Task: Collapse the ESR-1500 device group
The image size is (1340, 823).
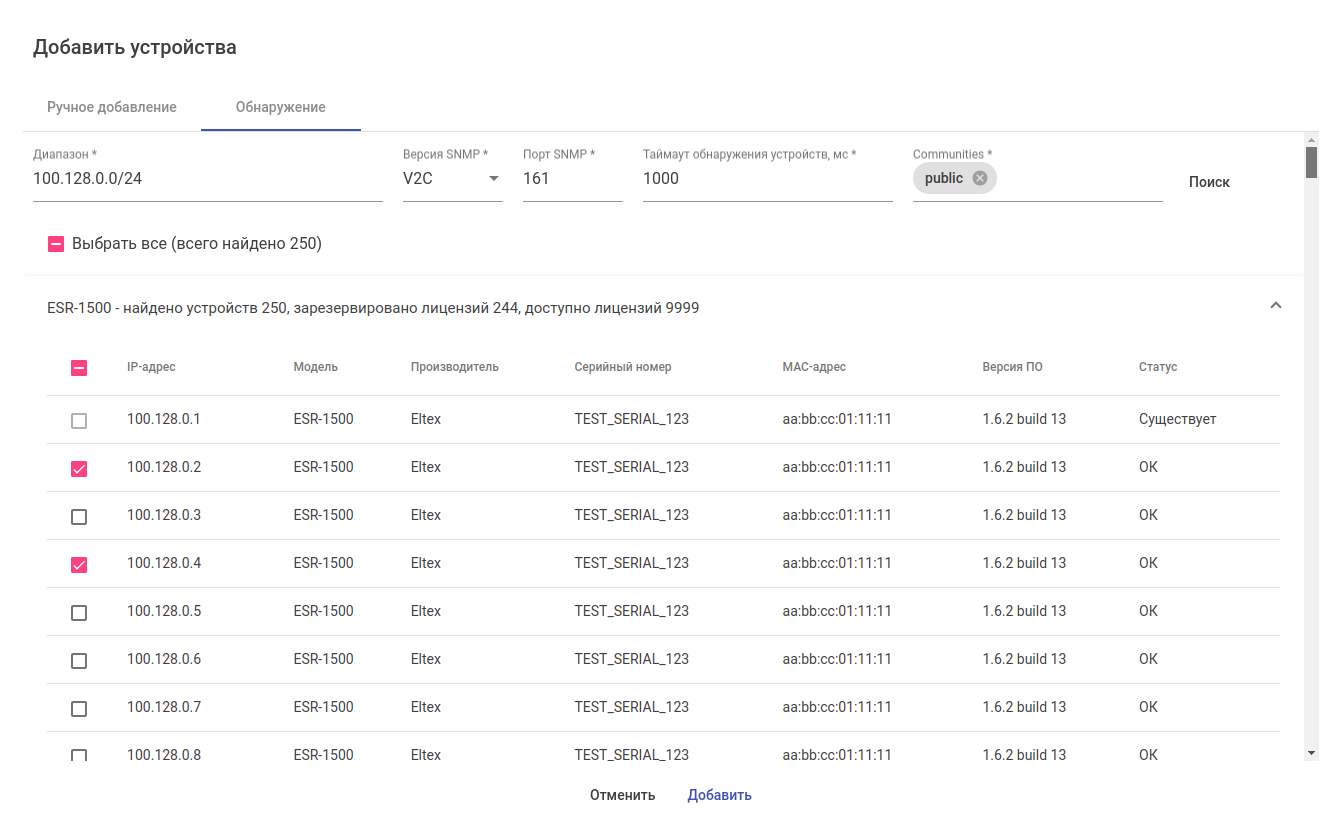Action: pos(1275,306)
